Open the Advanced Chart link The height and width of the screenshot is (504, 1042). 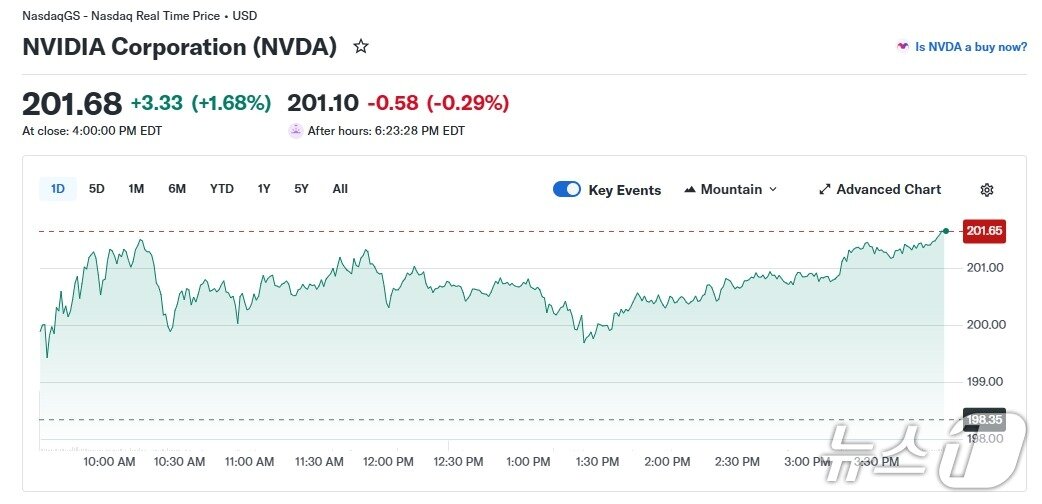point(888,190)
